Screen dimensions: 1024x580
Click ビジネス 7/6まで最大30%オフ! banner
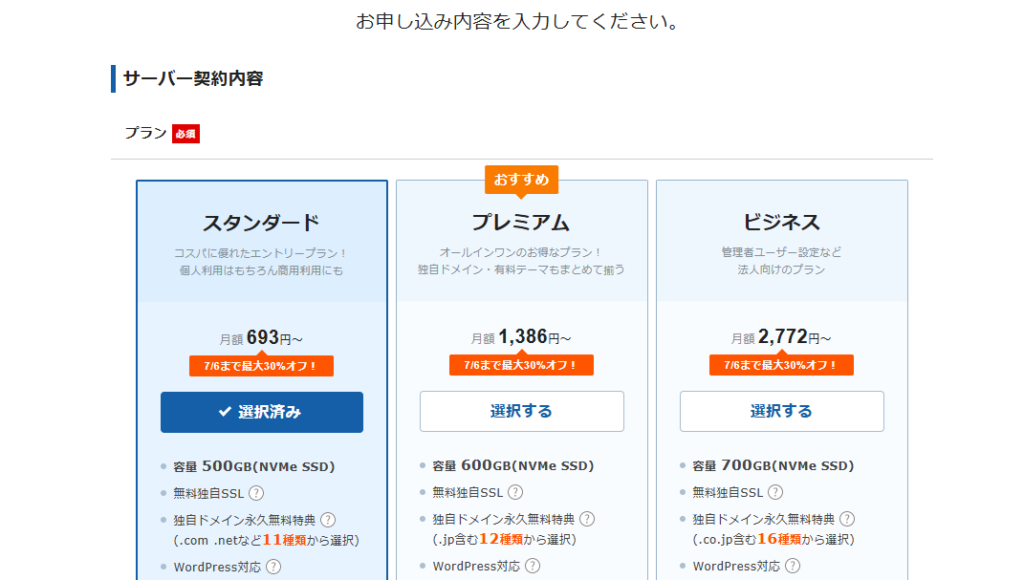781,365
